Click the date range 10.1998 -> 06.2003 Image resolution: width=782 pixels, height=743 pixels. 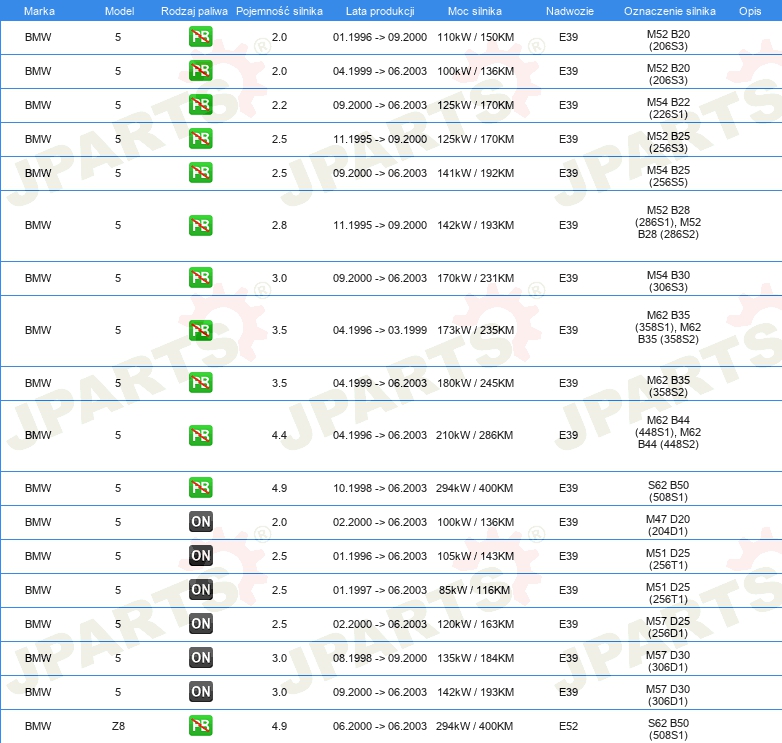pos(380,488)
